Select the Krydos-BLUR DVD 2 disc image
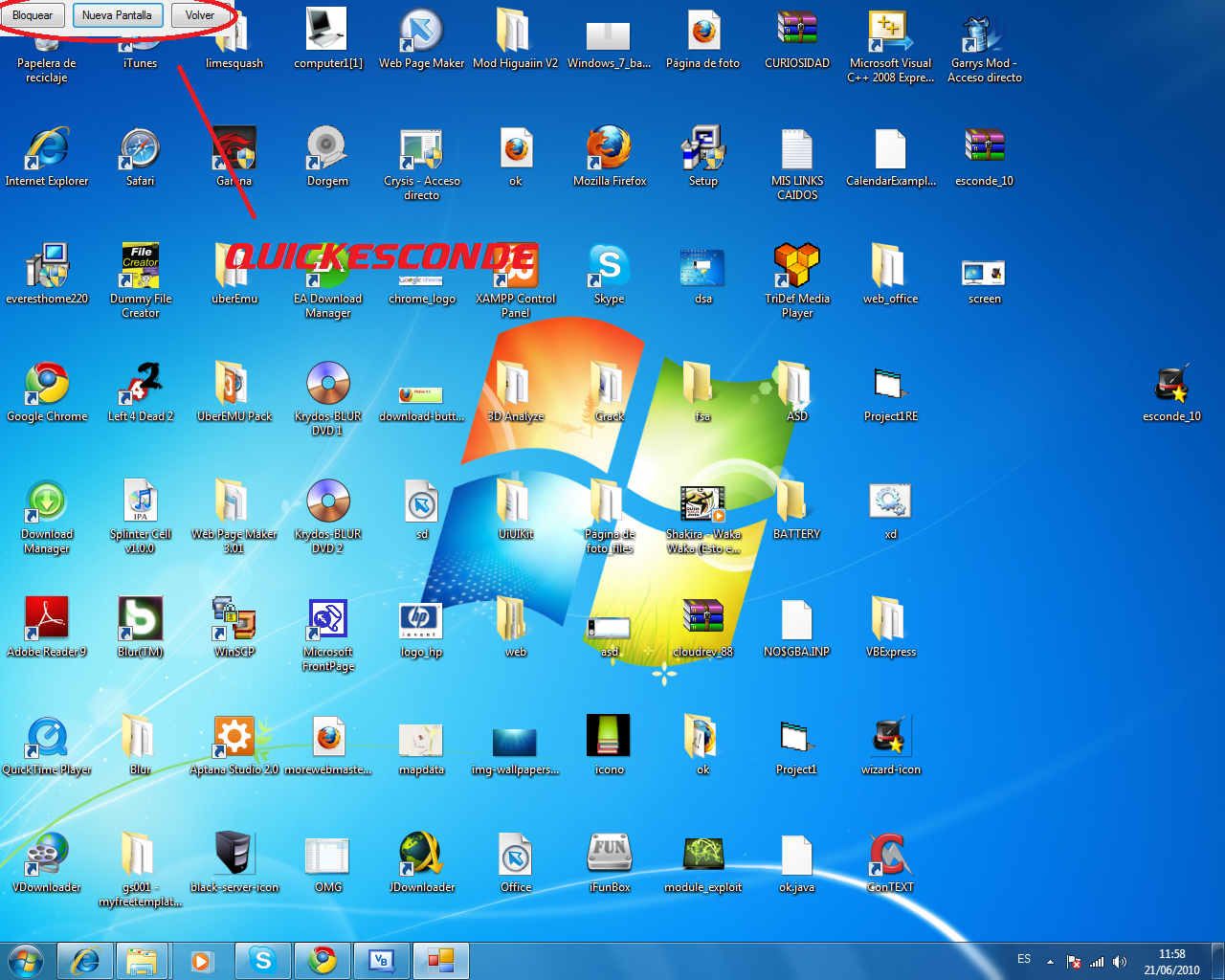This screenshot has width=1225, height=980. point(328,518)
